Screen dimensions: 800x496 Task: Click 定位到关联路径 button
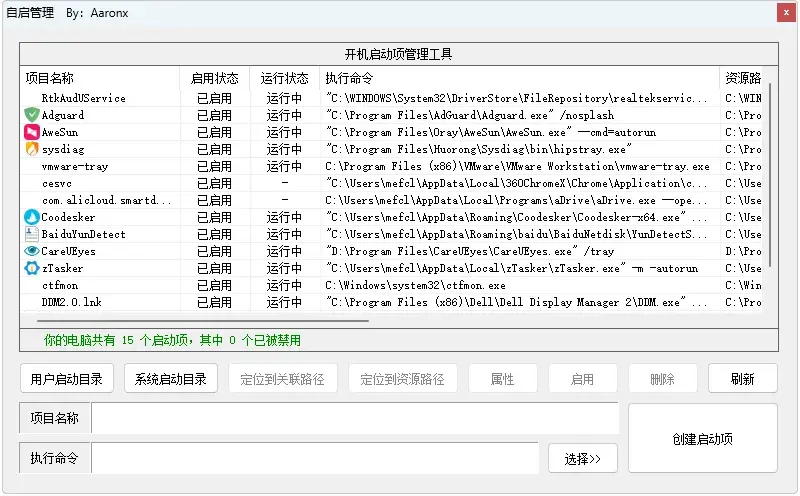tap(283, 379)
